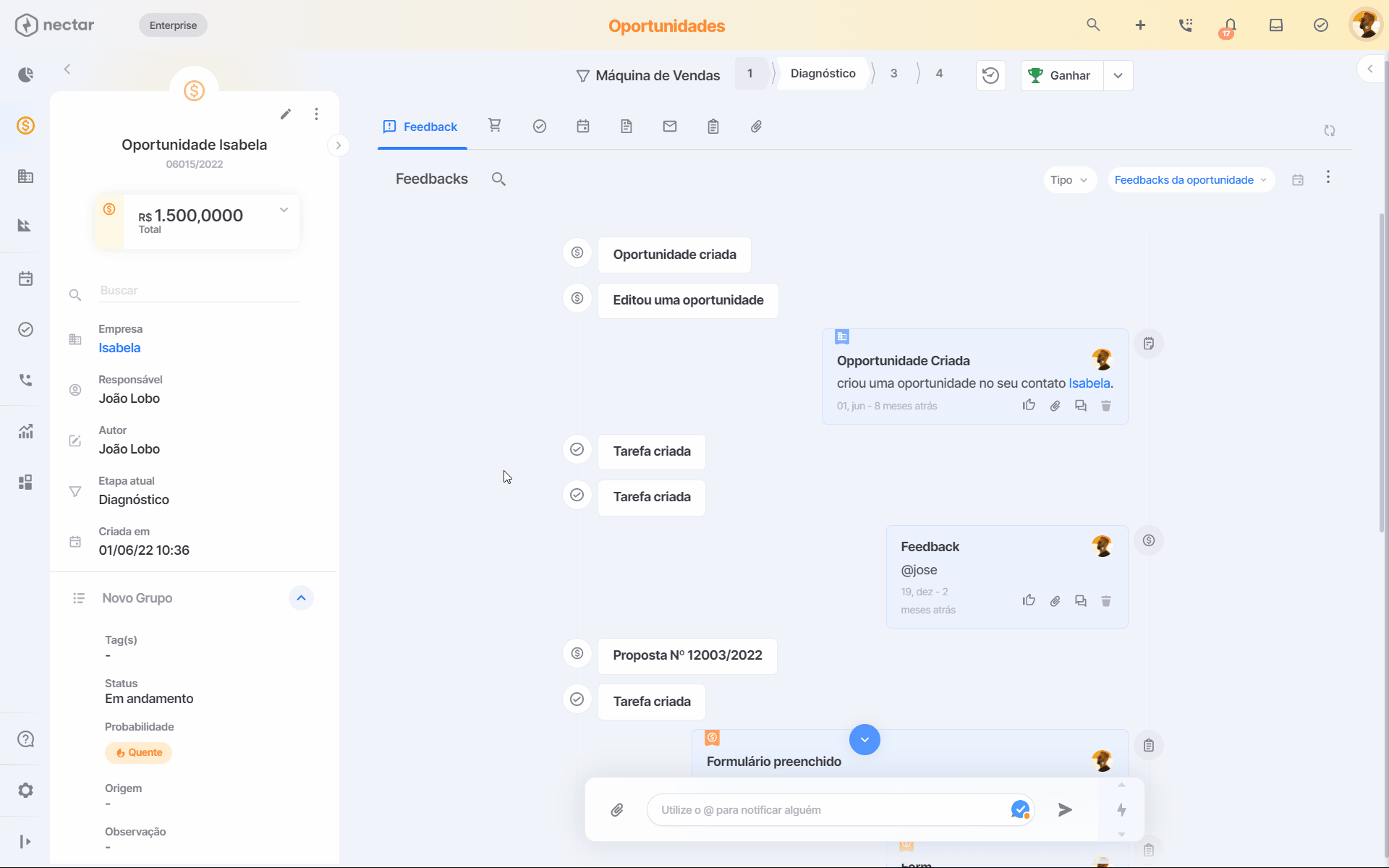The height and width of the screenshot is (868, 1389).
Task: Open the search icon in top bar
Action: coord(1093,25)
